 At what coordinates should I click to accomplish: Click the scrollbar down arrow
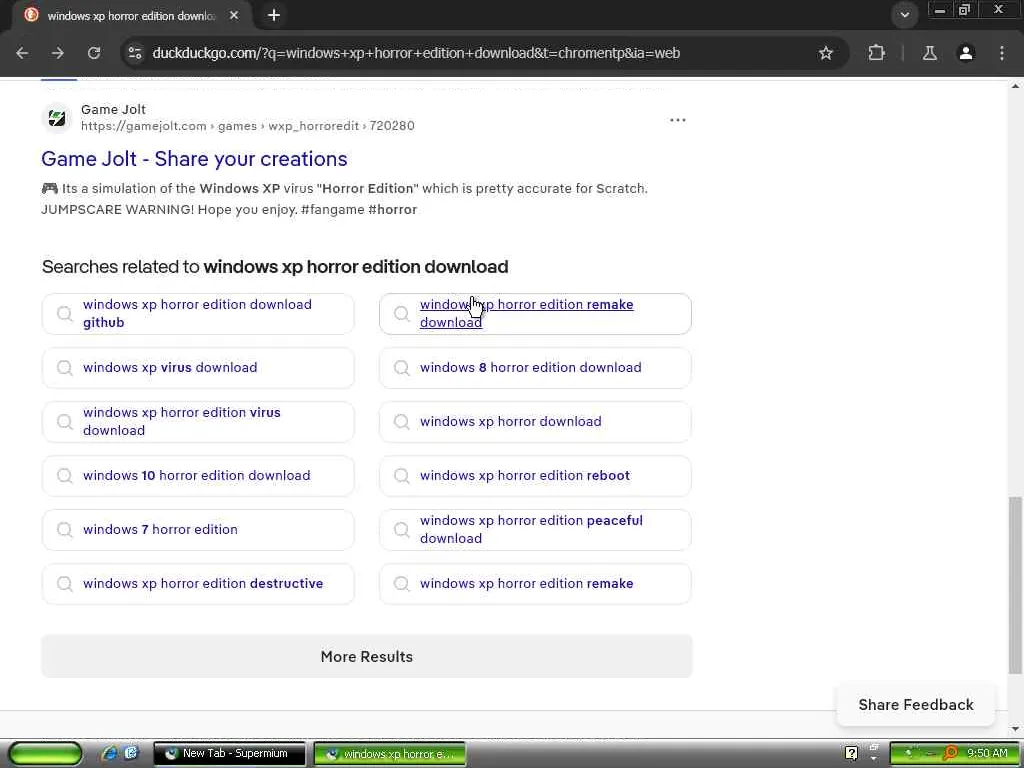[x=1015, y=729]
